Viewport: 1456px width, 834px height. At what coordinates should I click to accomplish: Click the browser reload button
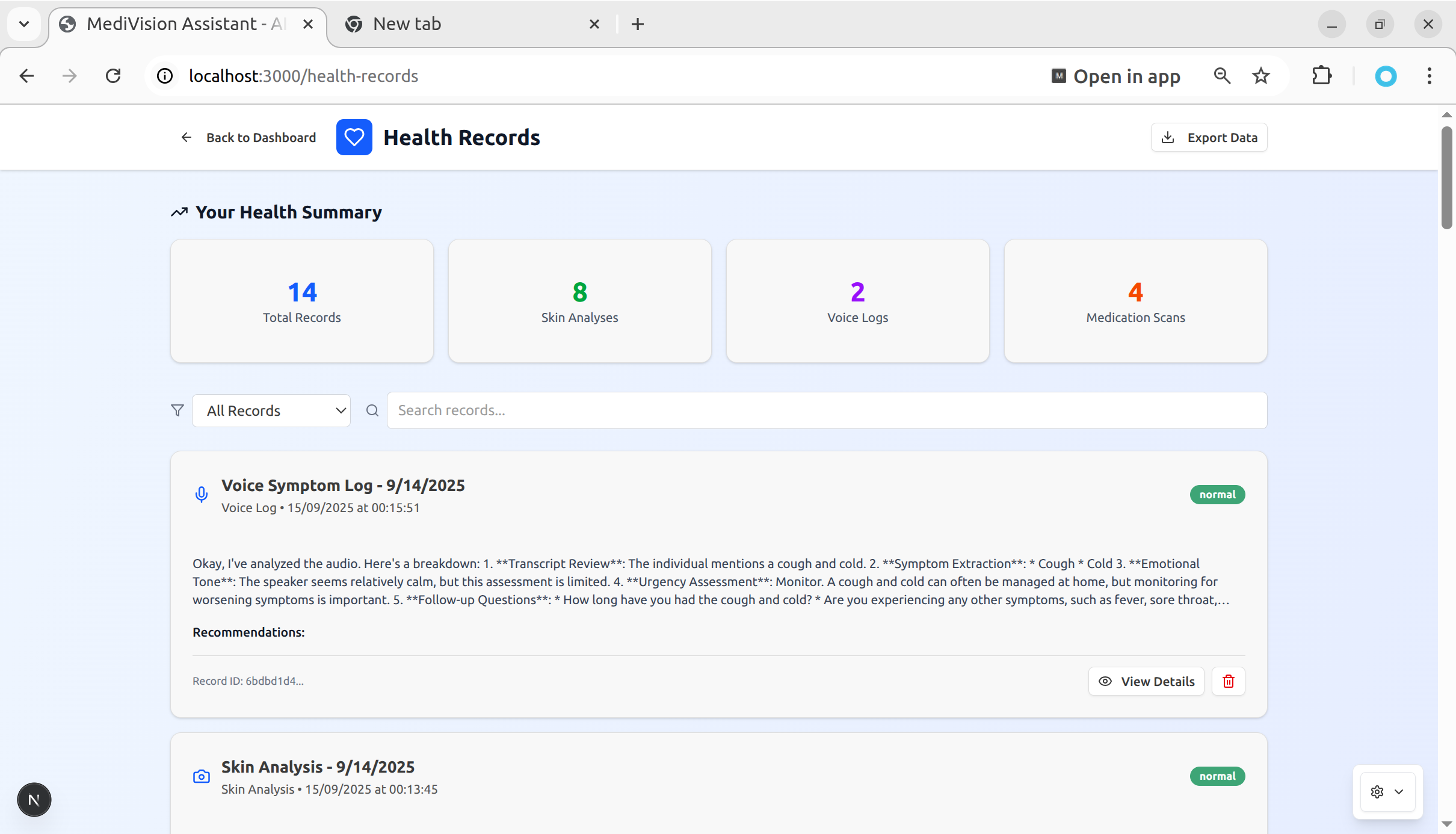[113, 76]
